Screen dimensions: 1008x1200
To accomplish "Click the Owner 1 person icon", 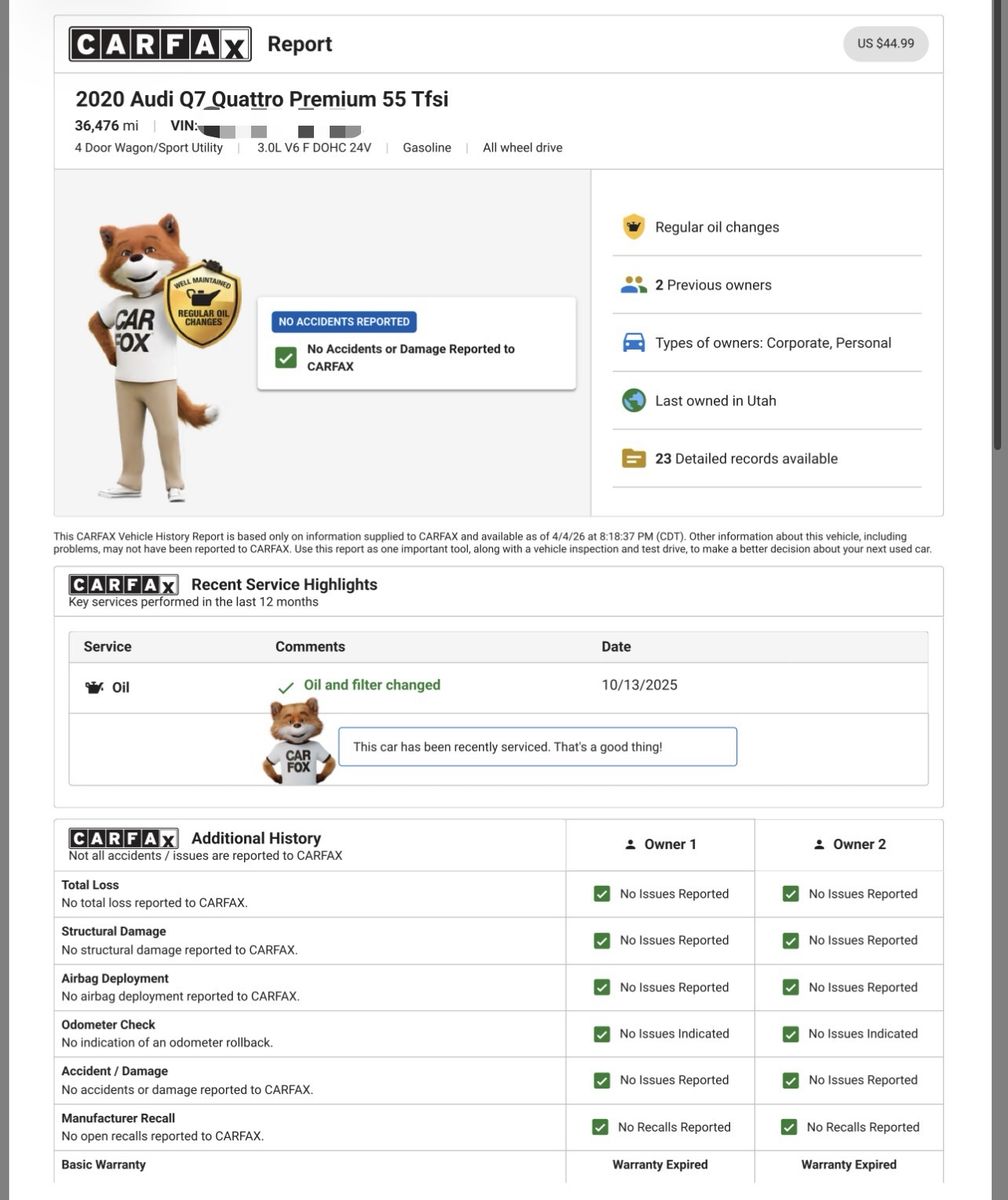I will 630,845.
